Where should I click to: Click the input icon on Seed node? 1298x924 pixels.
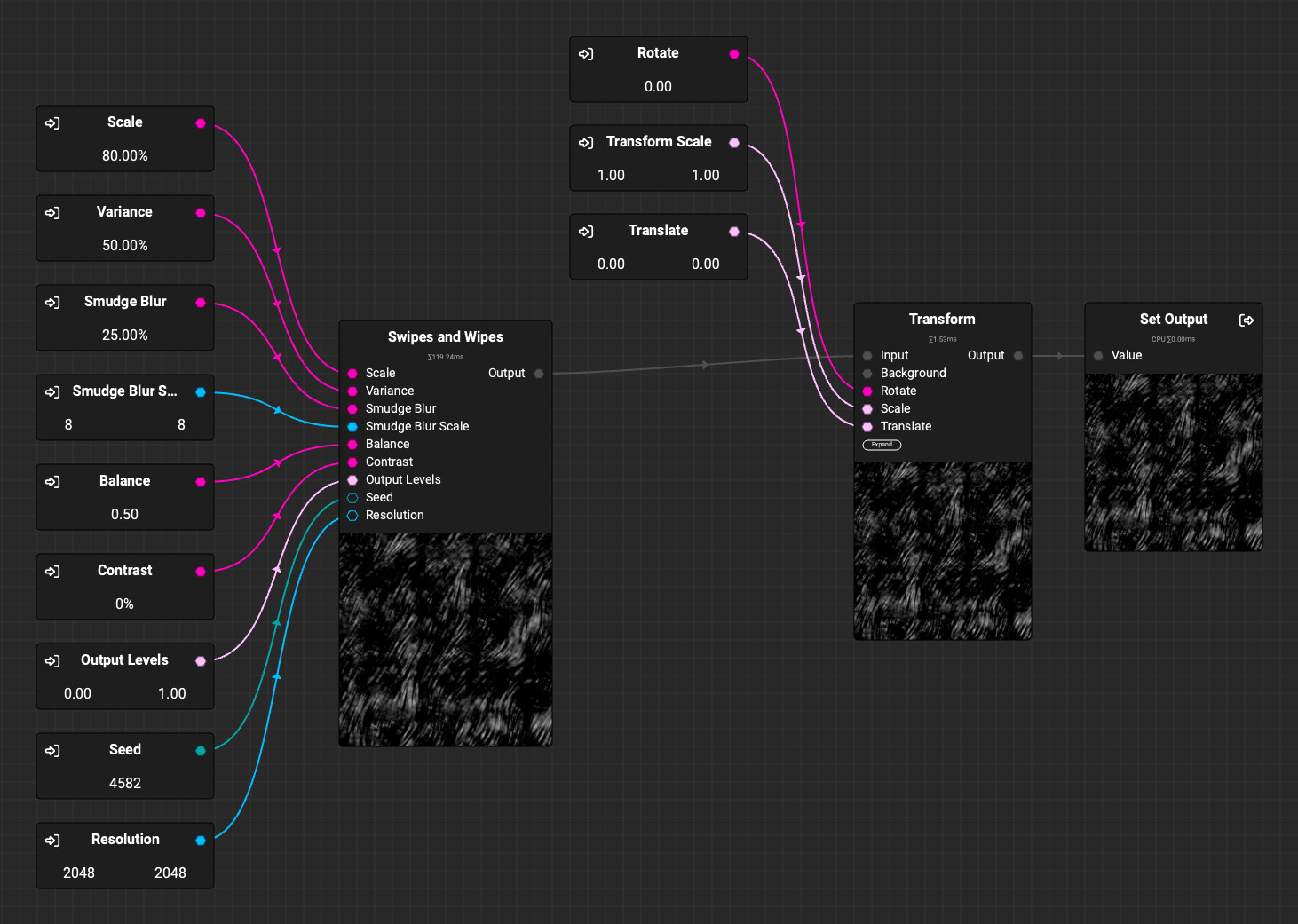click(52, 751)
